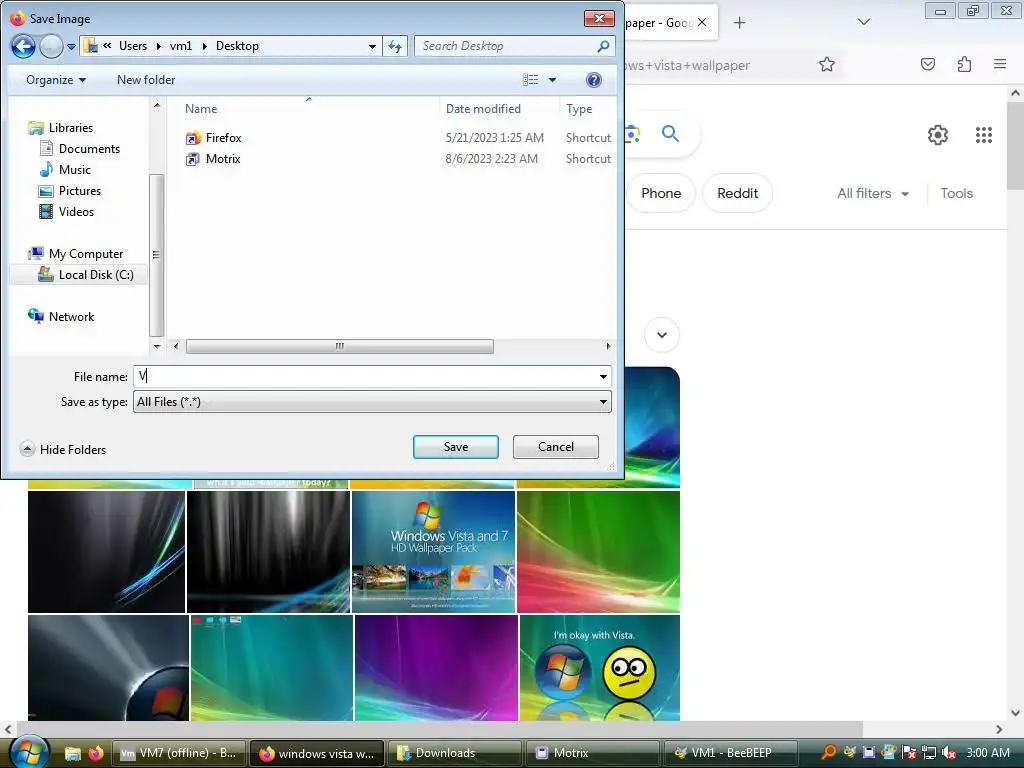
Task: Open the view options dropdown arrow
Action: click(552, 80)
